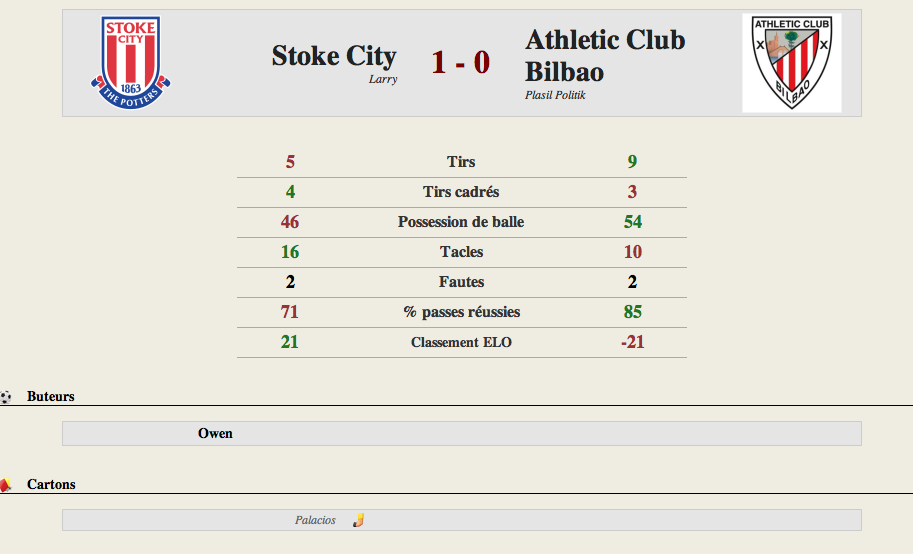913x554 pixels.
Task: Click the Tacles statistic label
Action: point(461,252)
